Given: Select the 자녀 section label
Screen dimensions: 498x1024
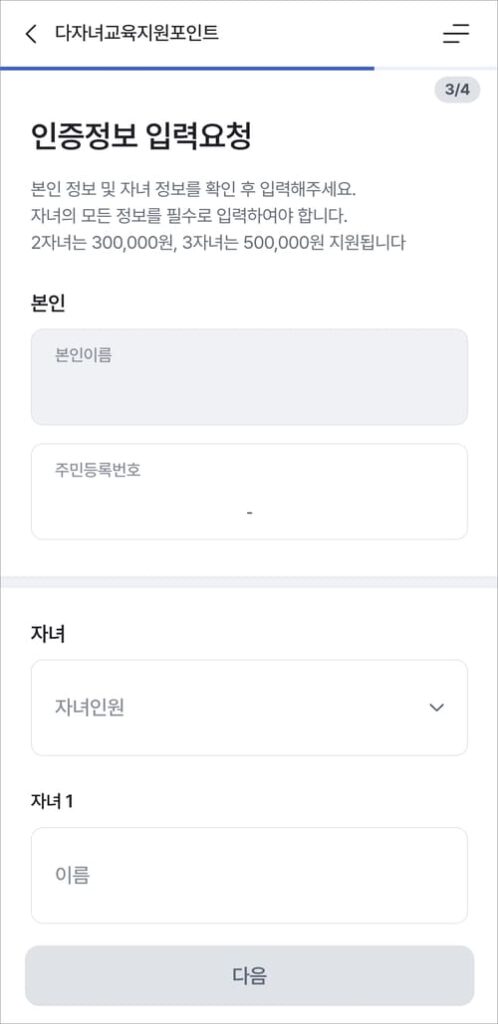Looking at the screenshot, I should click(x=48, y=633).
